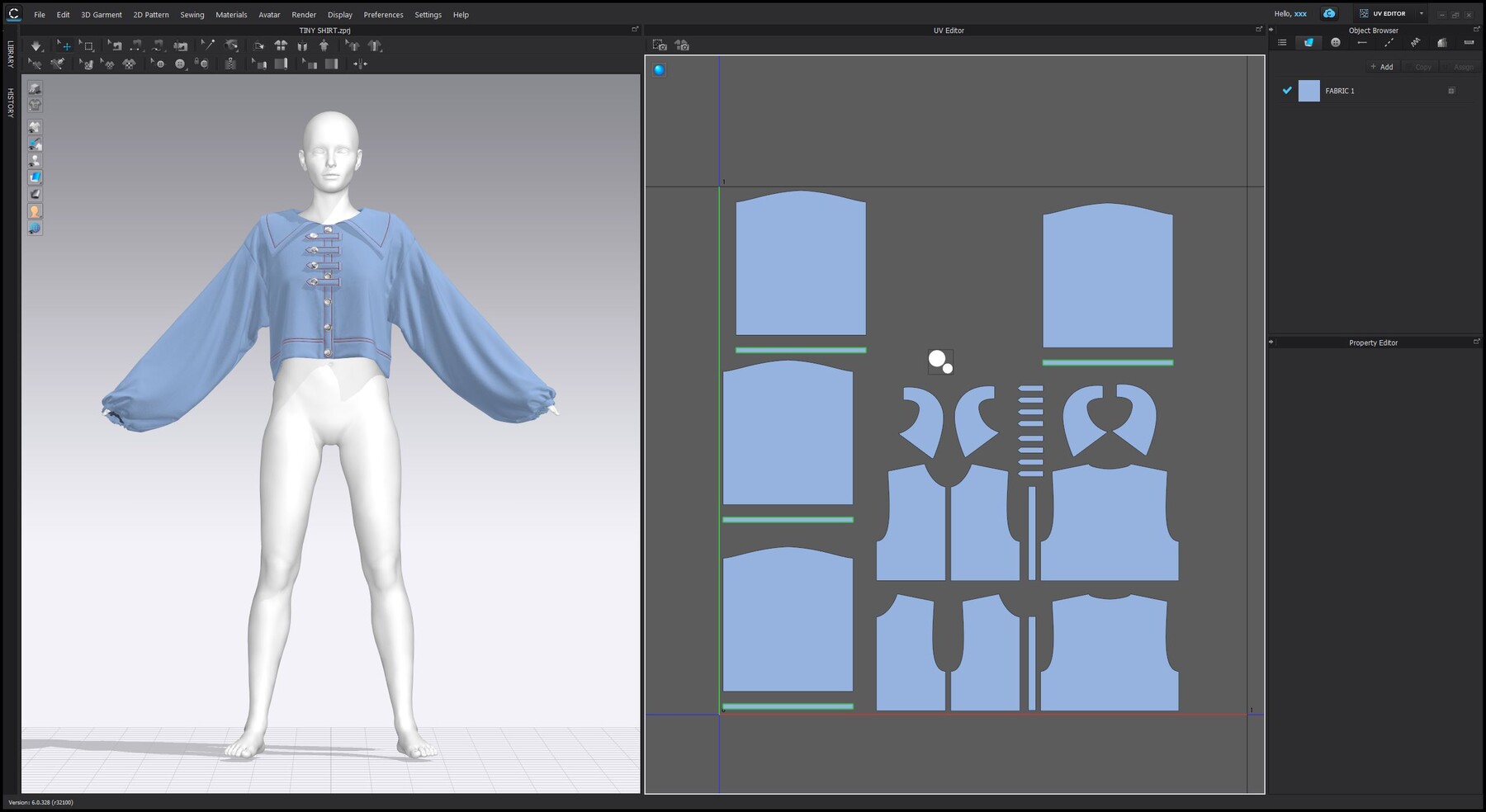Screen dimensions: 1486x812
Task: Click the Add button in Object Browser
Action: (x=1382, y=67)
